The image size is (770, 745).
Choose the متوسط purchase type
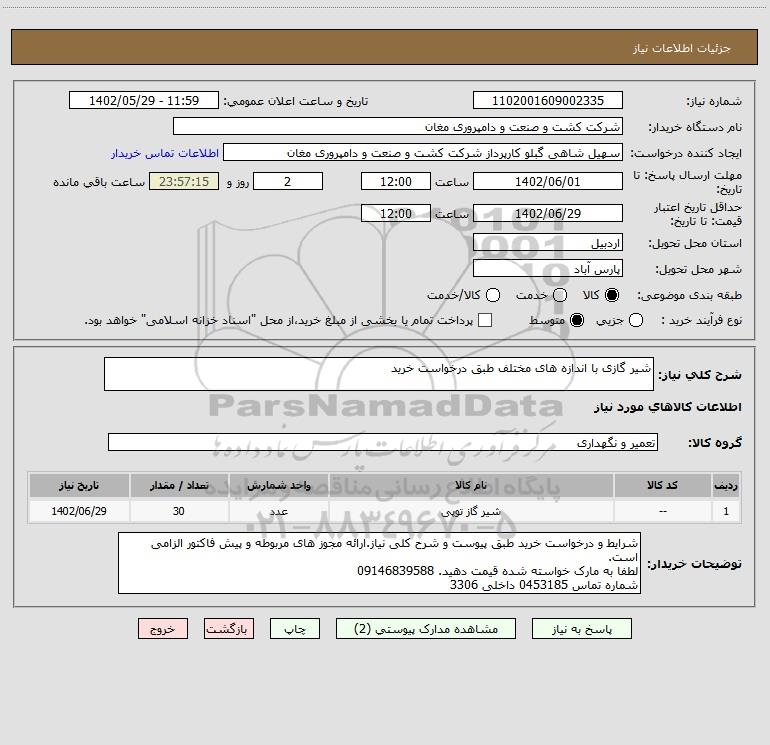[577, 320]
